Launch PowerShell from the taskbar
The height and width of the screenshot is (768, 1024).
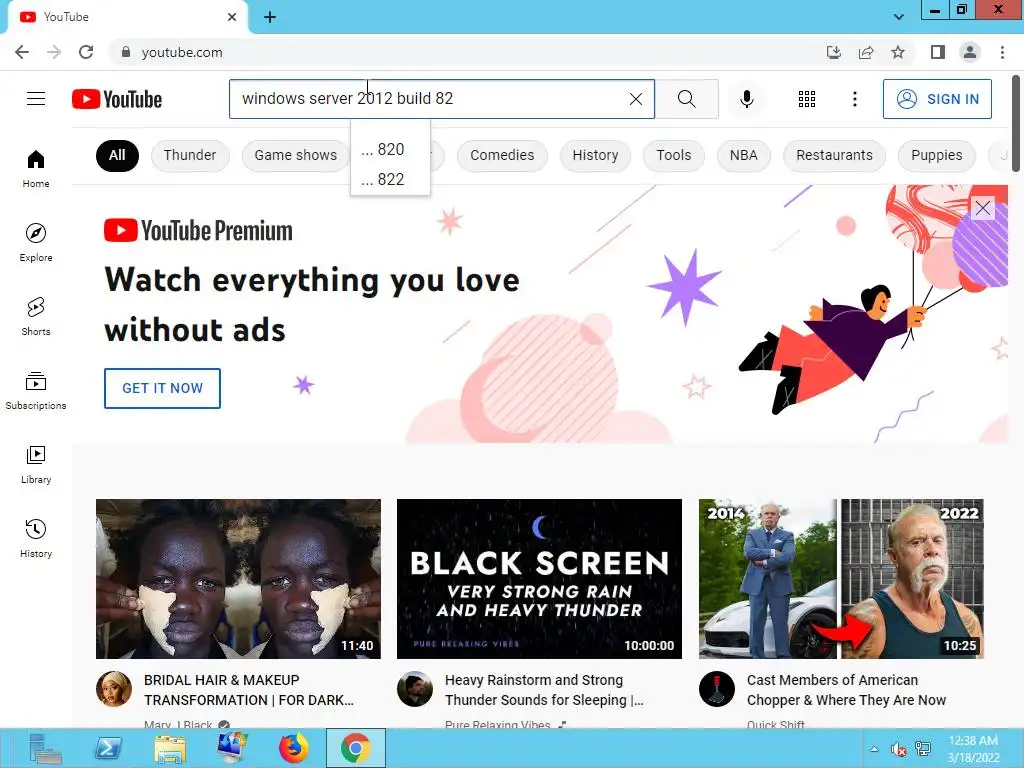coord(108,748)
